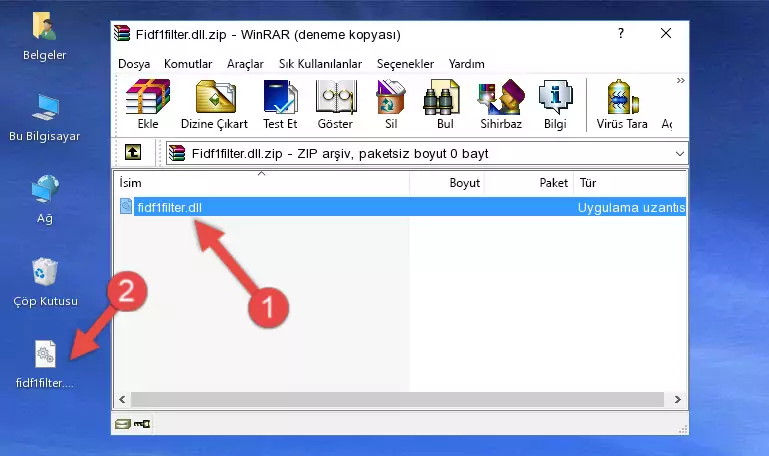Click the horizontal scrollbar track
The image size is (769, 456).
point(397,399)
